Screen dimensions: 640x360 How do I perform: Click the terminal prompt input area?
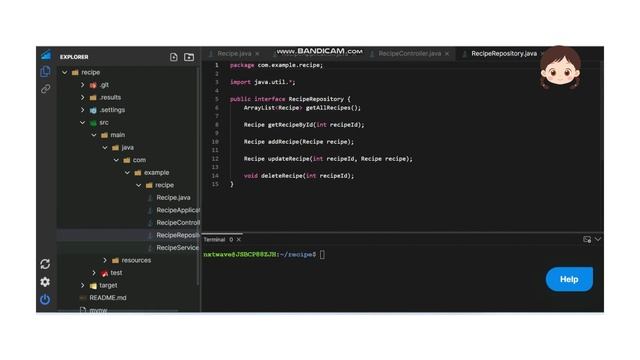click(322, 255)
